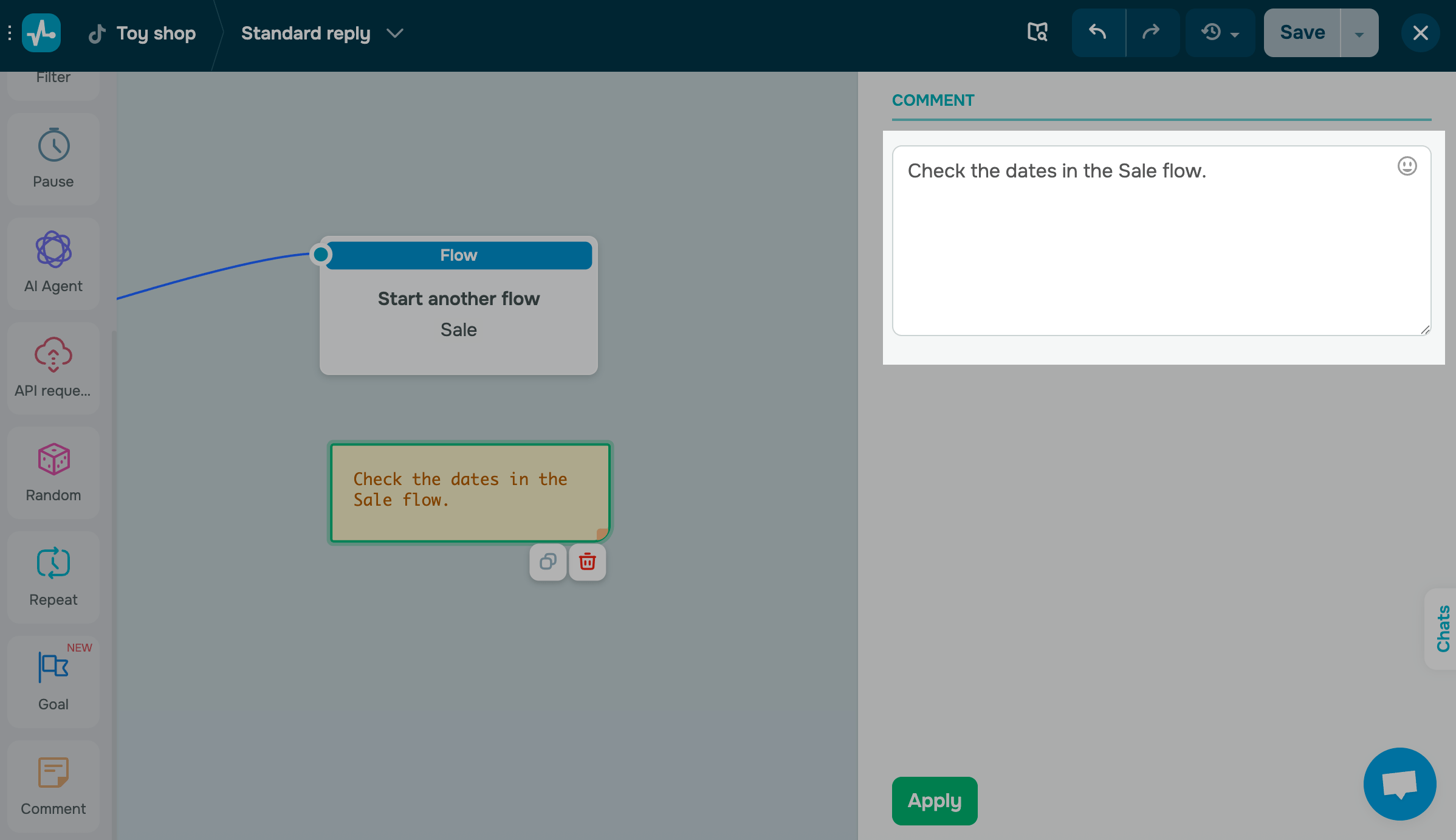1456x840 pixels.
Task: Click the Comment element in sidebar
Action: (x=53, y=785)
